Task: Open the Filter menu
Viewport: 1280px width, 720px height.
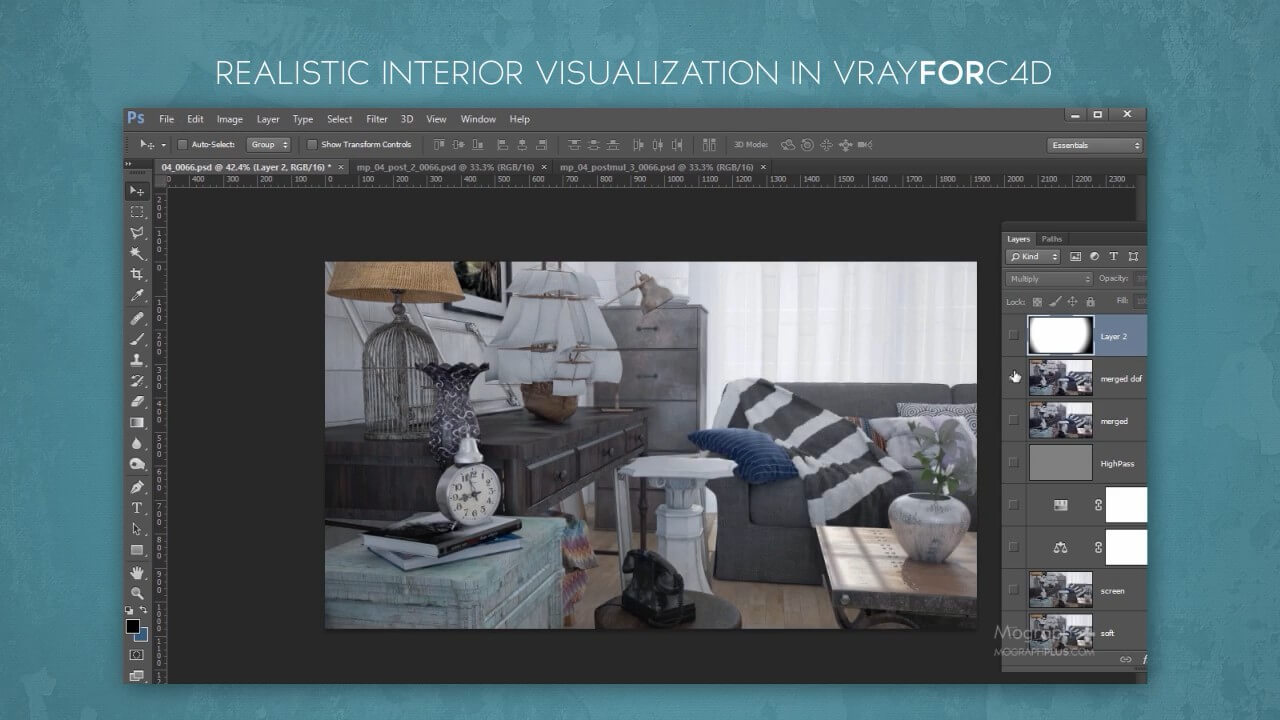Action: pyautogui.click(x=376, y=119)
